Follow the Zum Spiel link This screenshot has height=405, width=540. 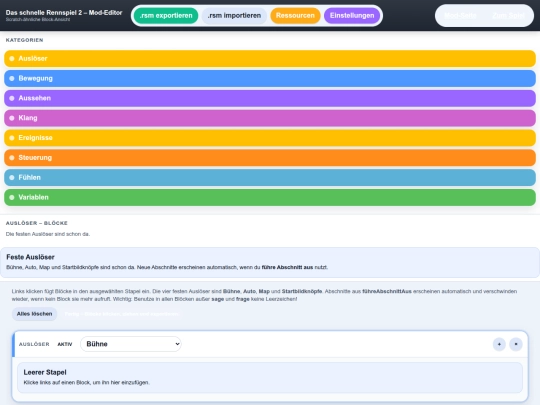pyautogui.click(x=508, y=15)
